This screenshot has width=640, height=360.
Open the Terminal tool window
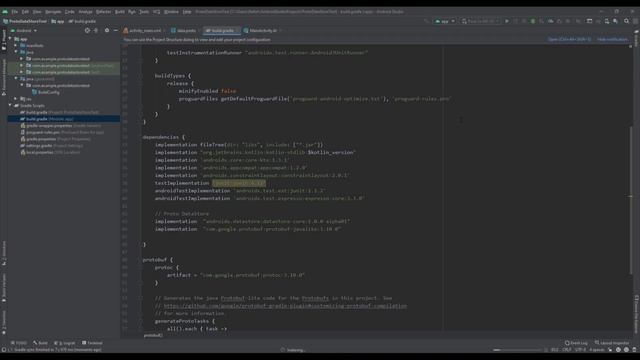click(x=92, y=343)
